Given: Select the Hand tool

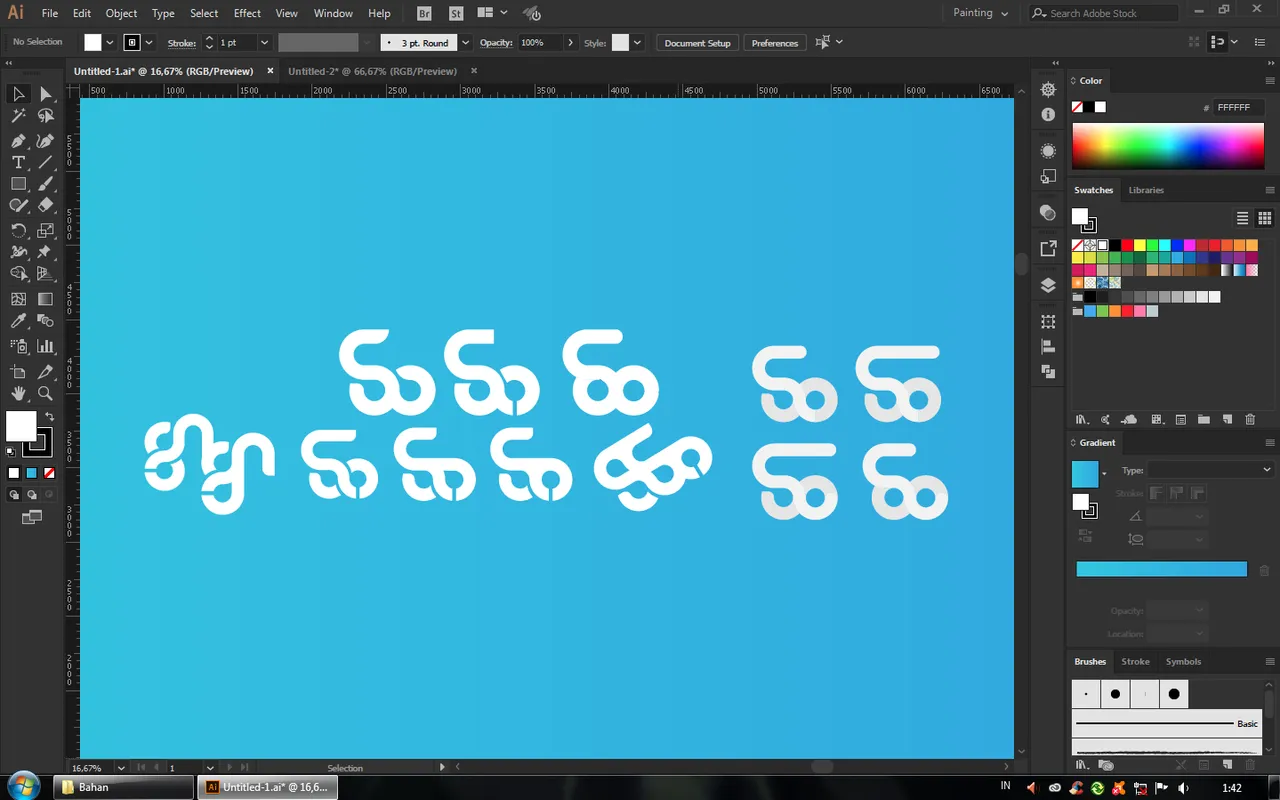Looking at the screenshot, I should pos(18,394).
